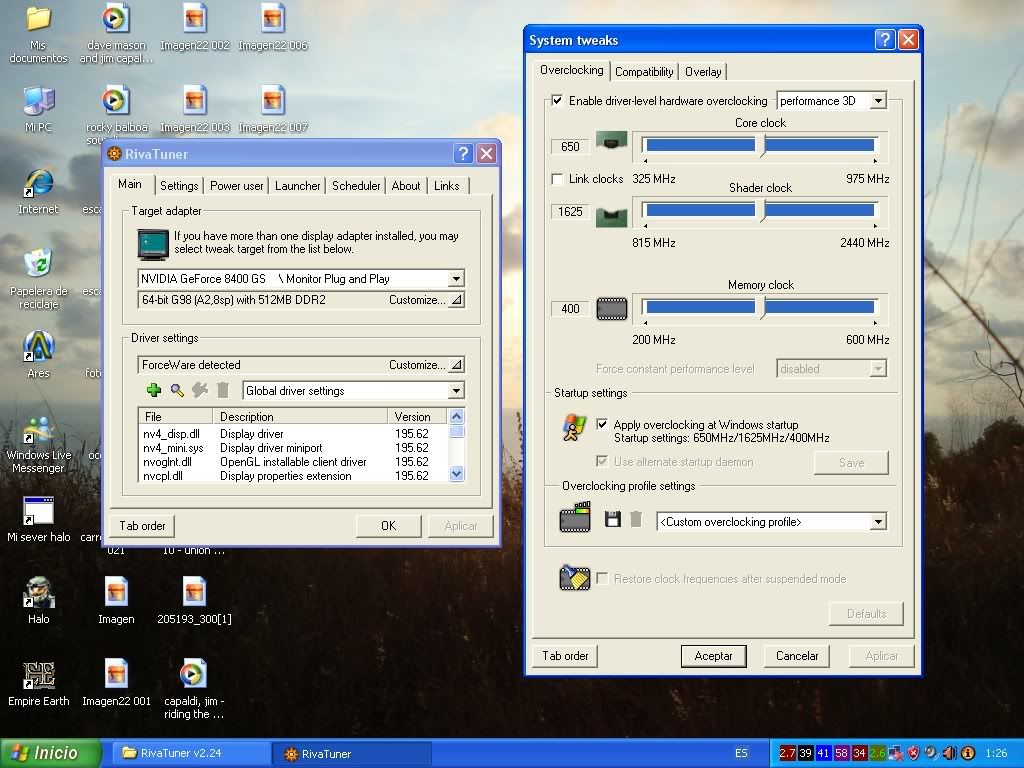This screenshot has height=768, width=1024.
Task: Click the Shader clock value field showing 1625
Action: tap(570, 212)
